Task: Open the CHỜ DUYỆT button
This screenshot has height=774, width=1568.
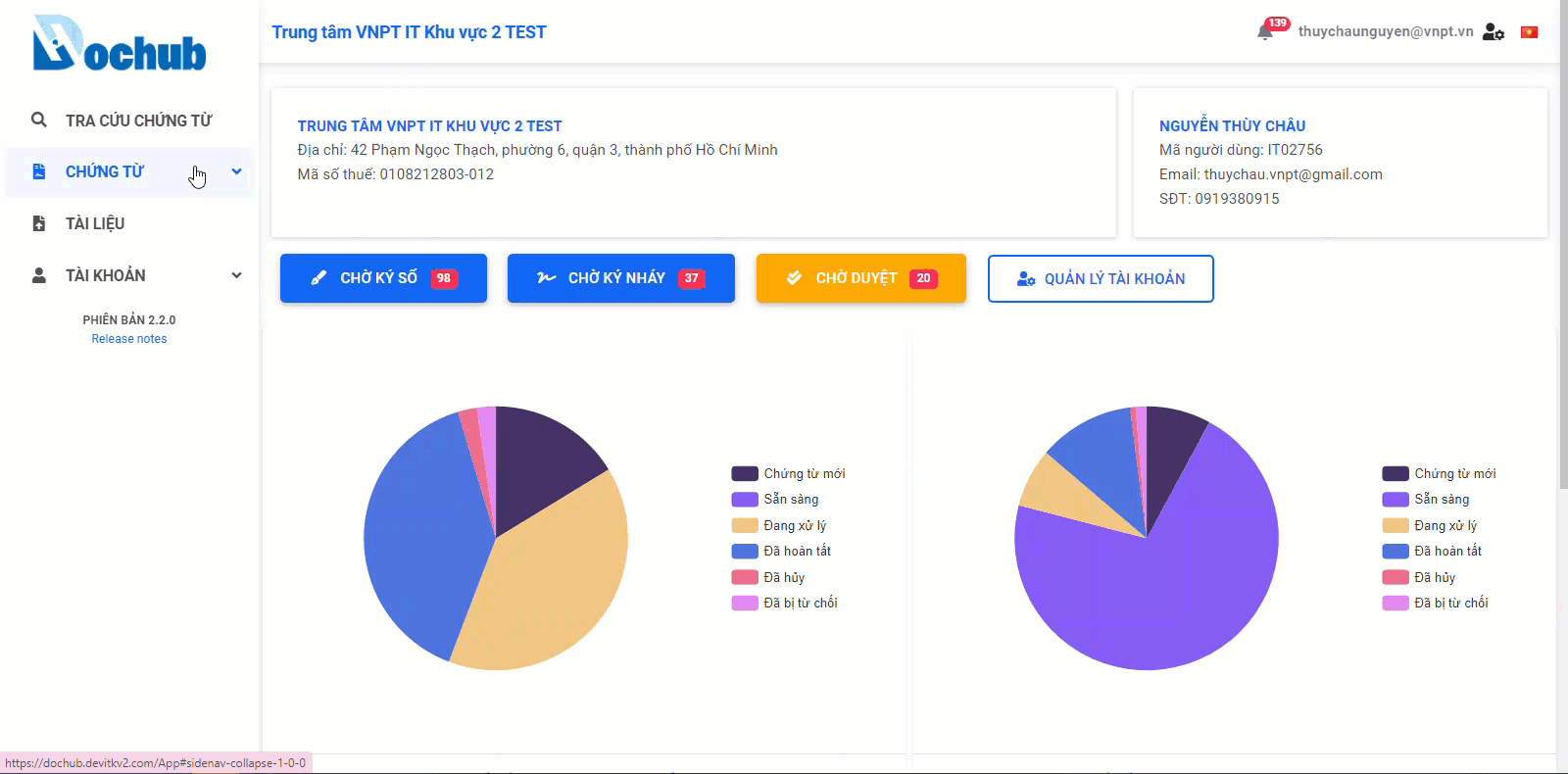Action: coord(861,278)
